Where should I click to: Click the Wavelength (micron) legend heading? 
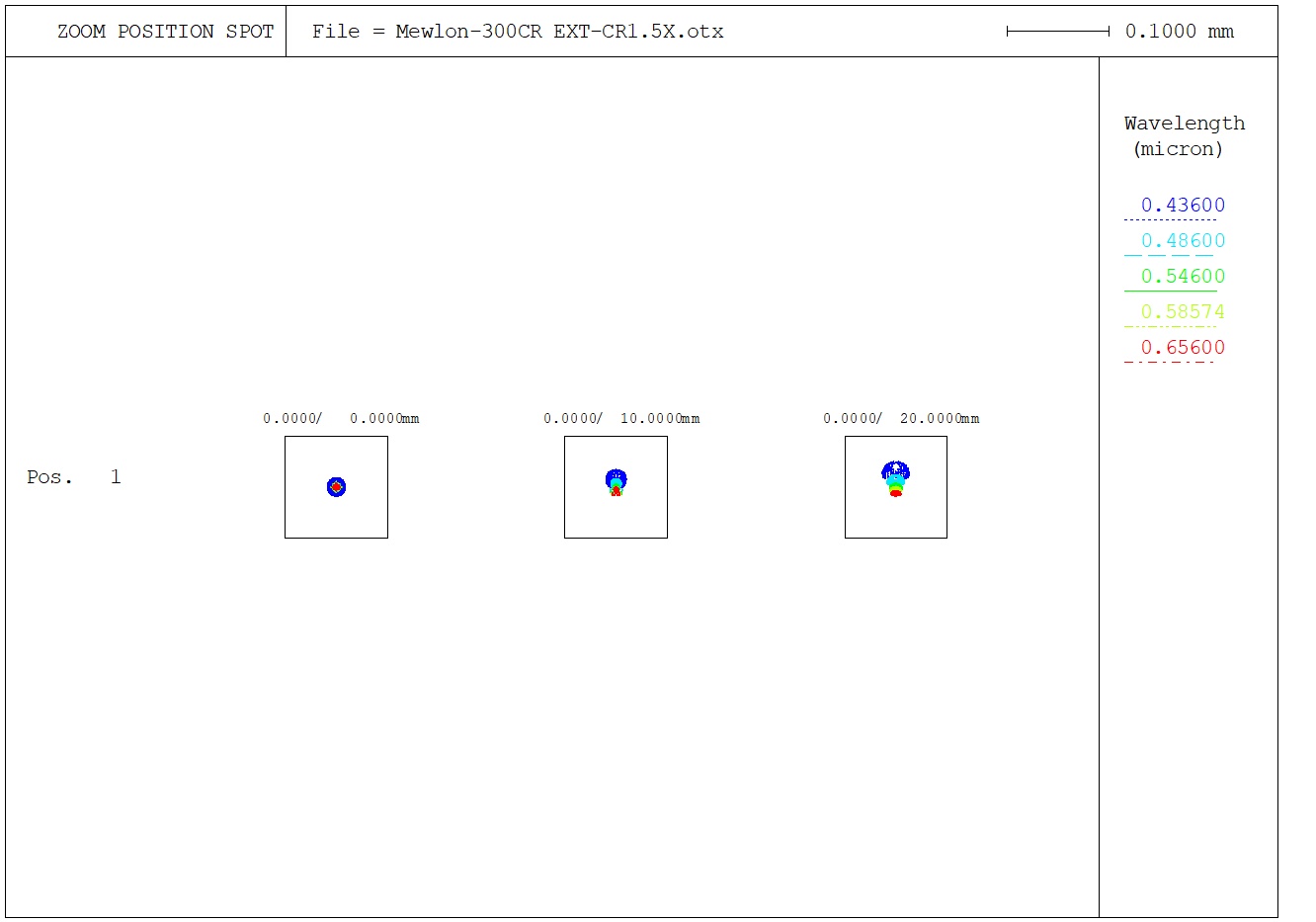coord(1184,136)
